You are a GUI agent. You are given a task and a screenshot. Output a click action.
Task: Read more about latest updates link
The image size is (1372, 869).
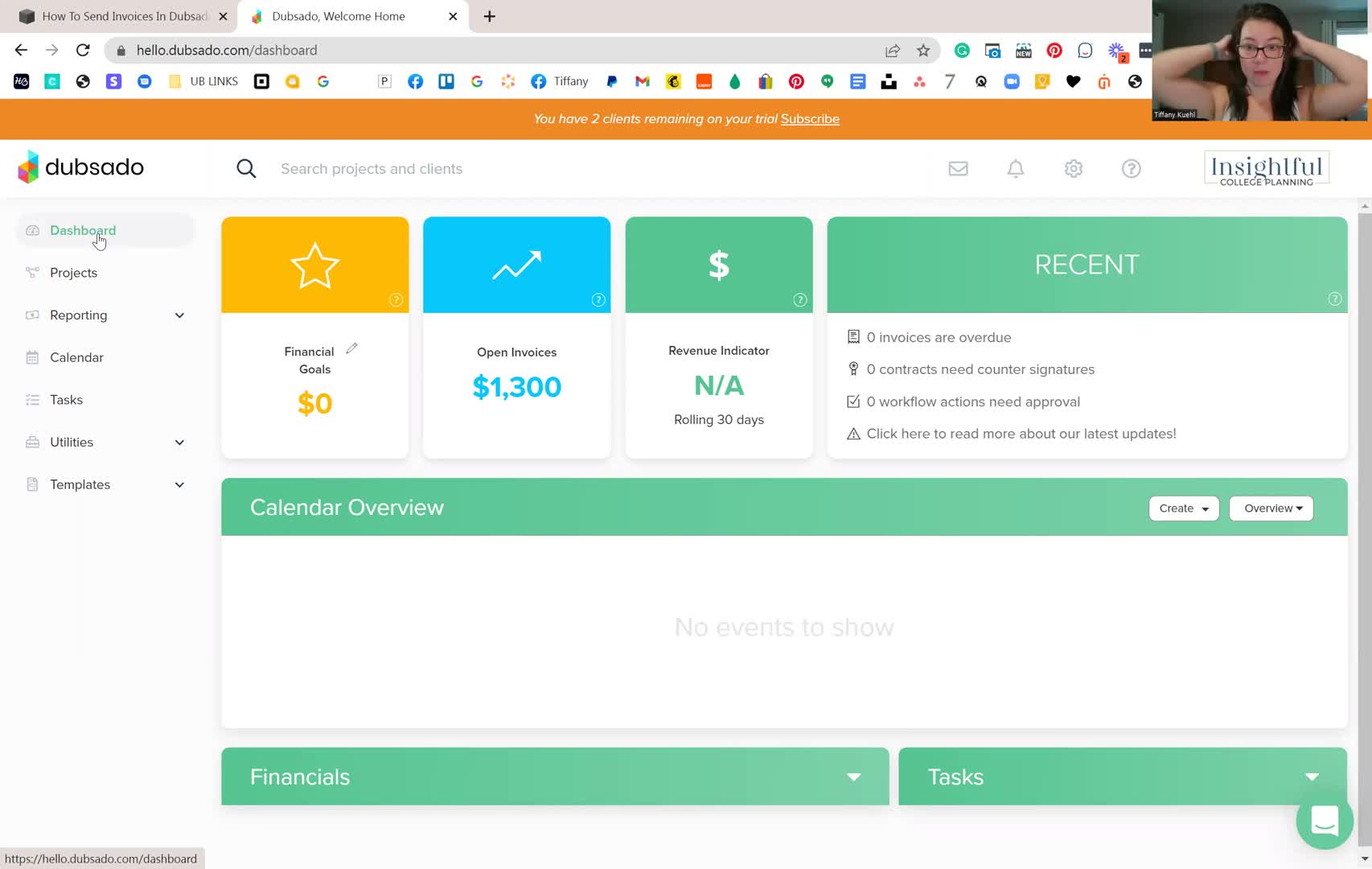[1021, 434]
